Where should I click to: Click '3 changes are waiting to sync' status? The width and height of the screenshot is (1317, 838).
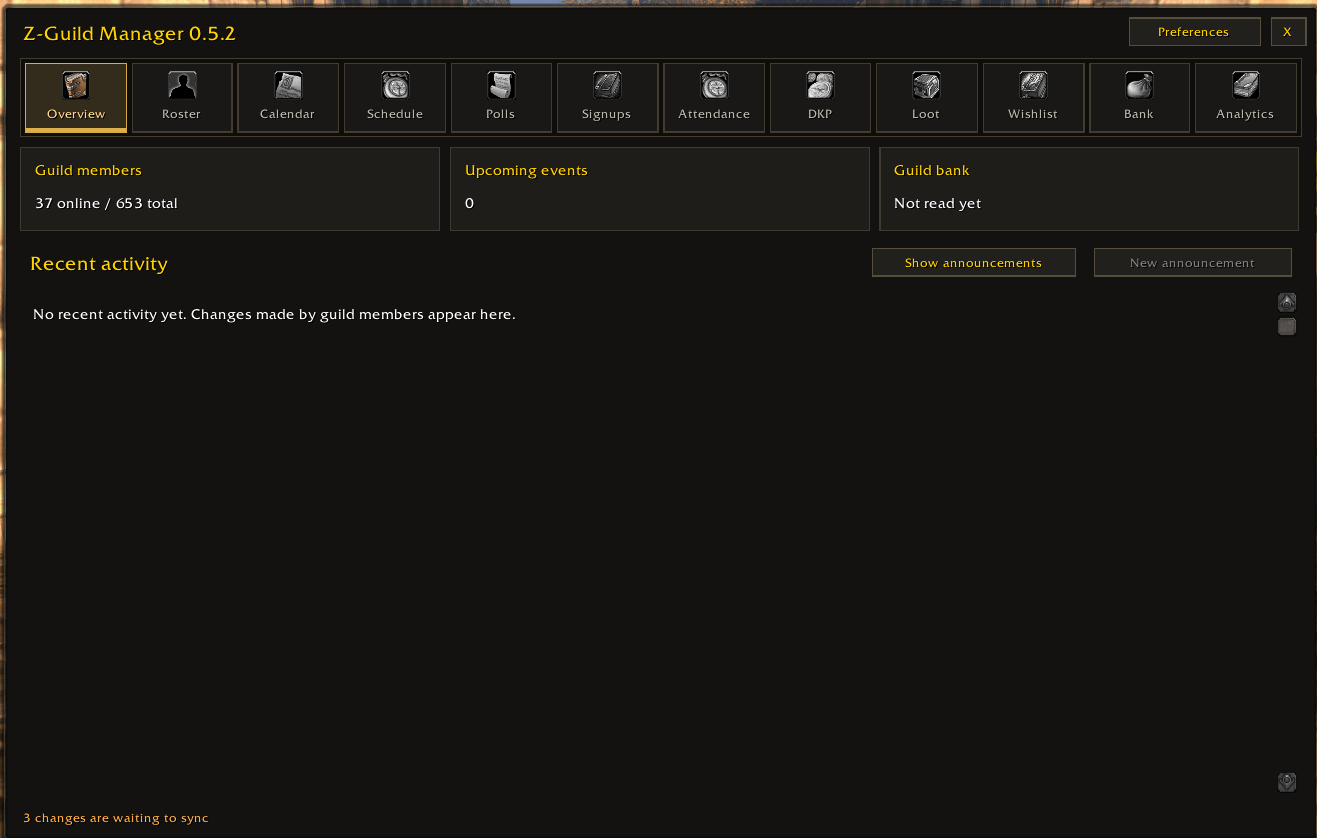116,818
